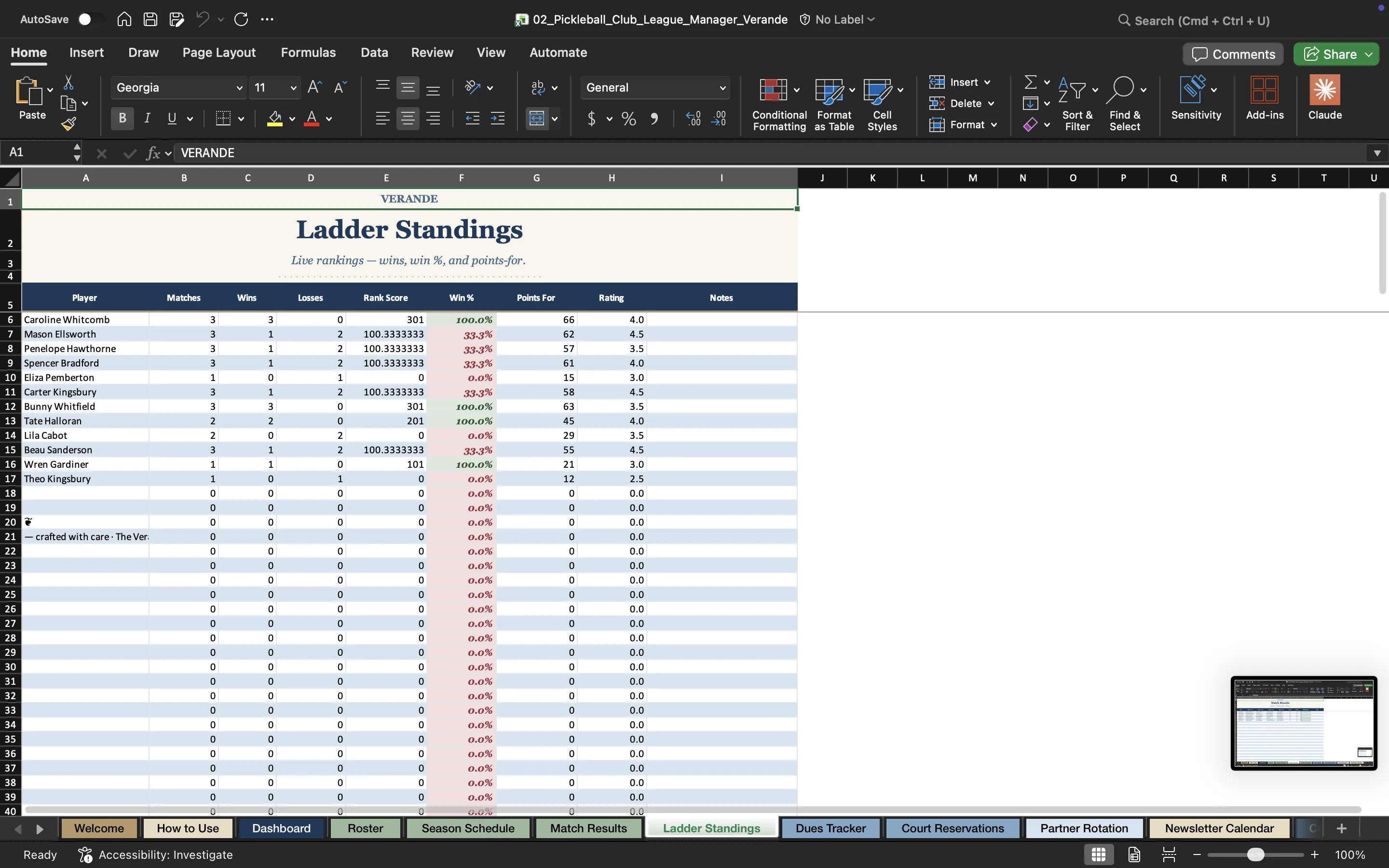Click the Increase Decimal icon

coord(694,119)
